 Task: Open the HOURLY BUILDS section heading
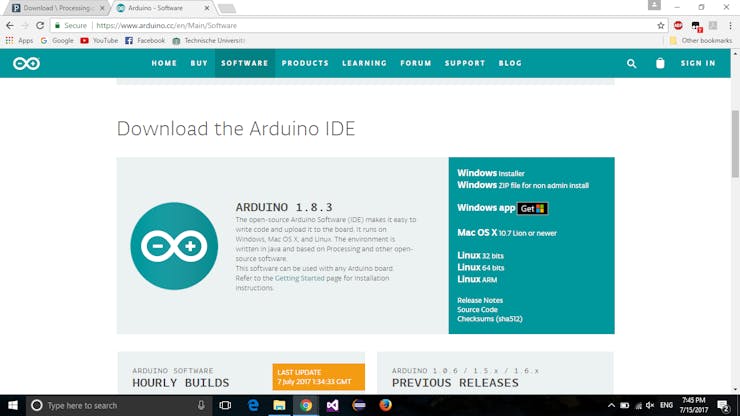[x=181, y=383]
